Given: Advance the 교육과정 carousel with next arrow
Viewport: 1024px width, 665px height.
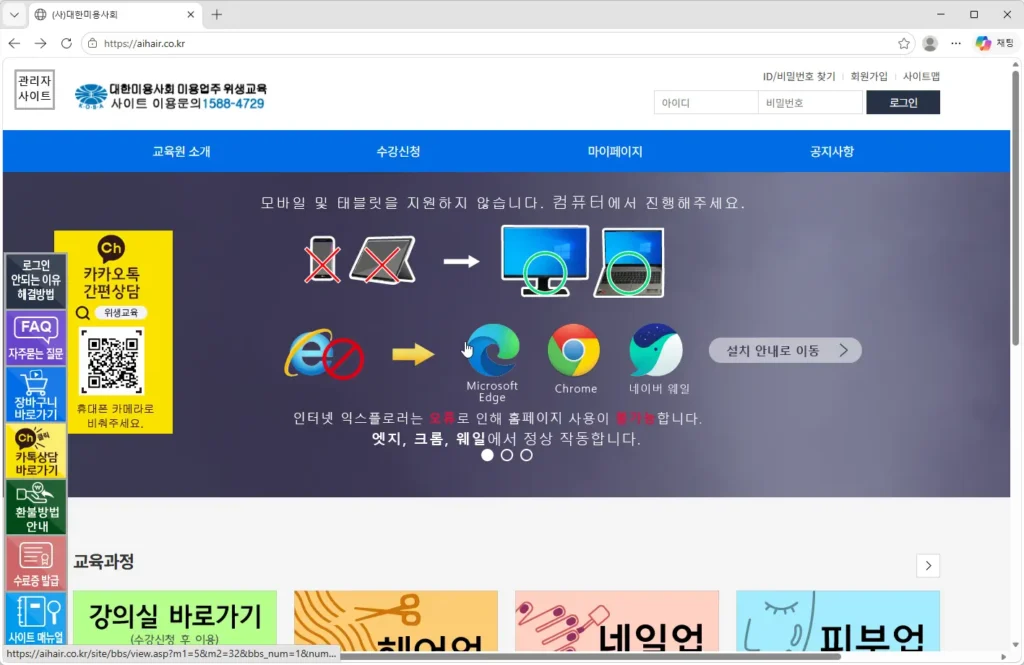Looking at the screenshot, I should point(928,566).
